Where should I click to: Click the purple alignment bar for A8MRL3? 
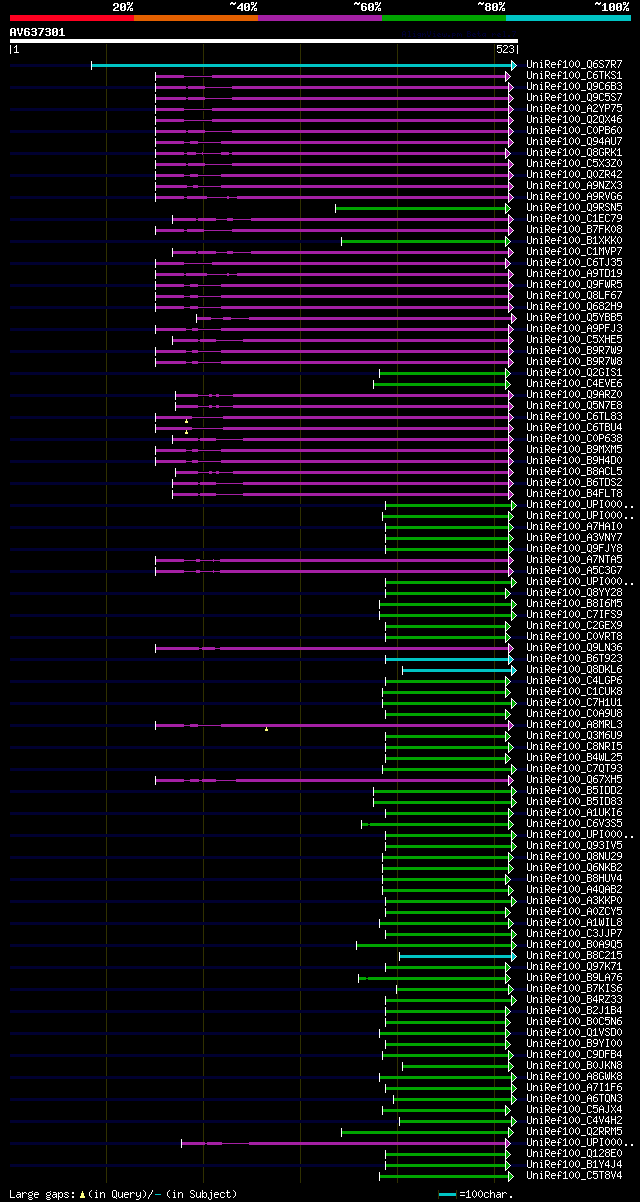coord(332,725)
